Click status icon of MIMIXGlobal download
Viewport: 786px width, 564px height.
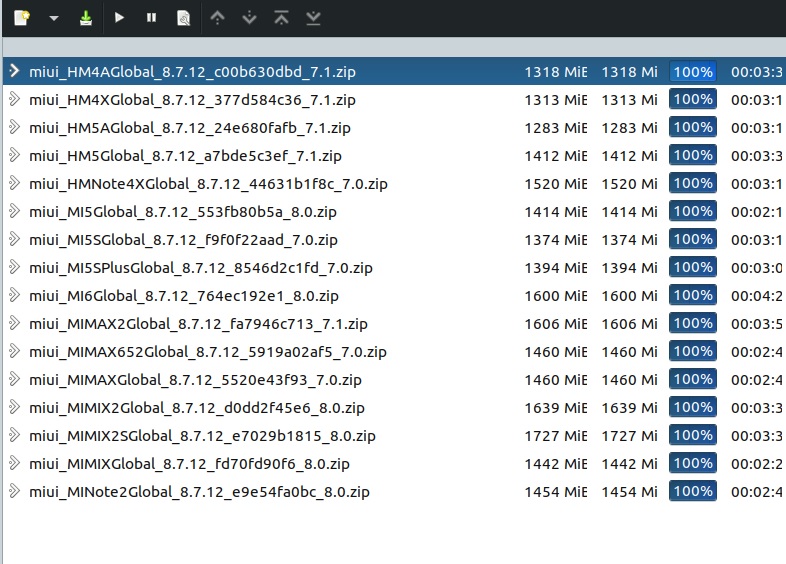coord(15,464)
